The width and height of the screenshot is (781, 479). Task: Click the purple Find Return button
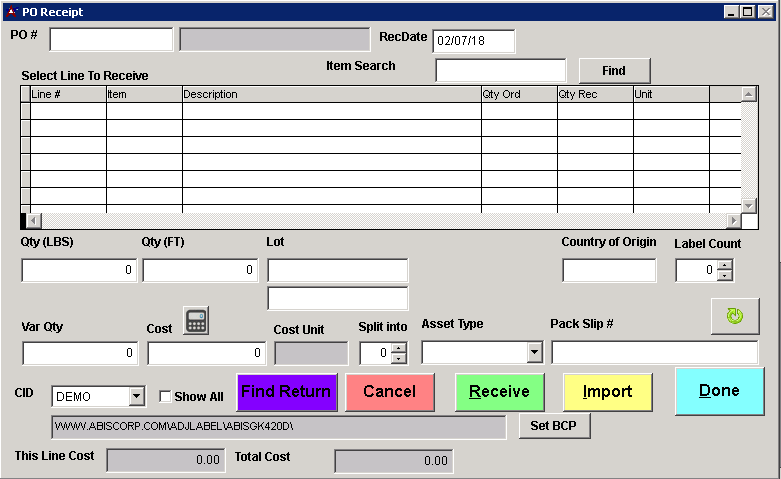[x=287, y=392]
